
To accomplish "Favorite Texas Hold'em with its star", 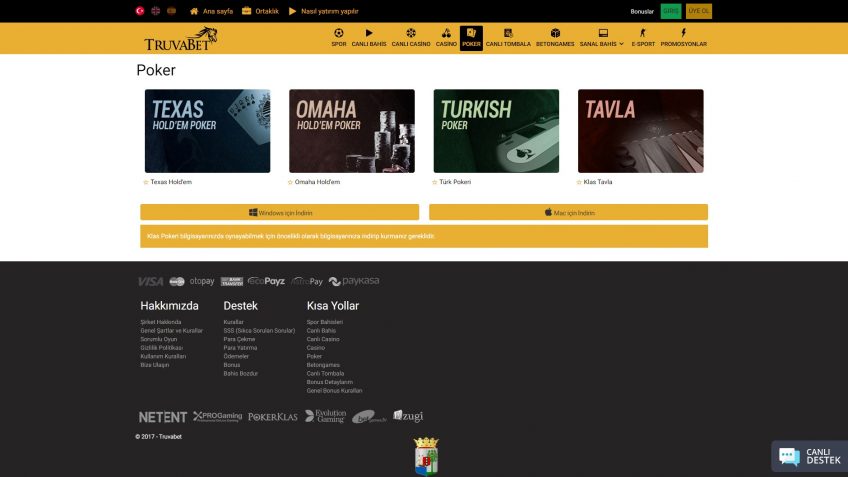I will (x=146, y=182).
